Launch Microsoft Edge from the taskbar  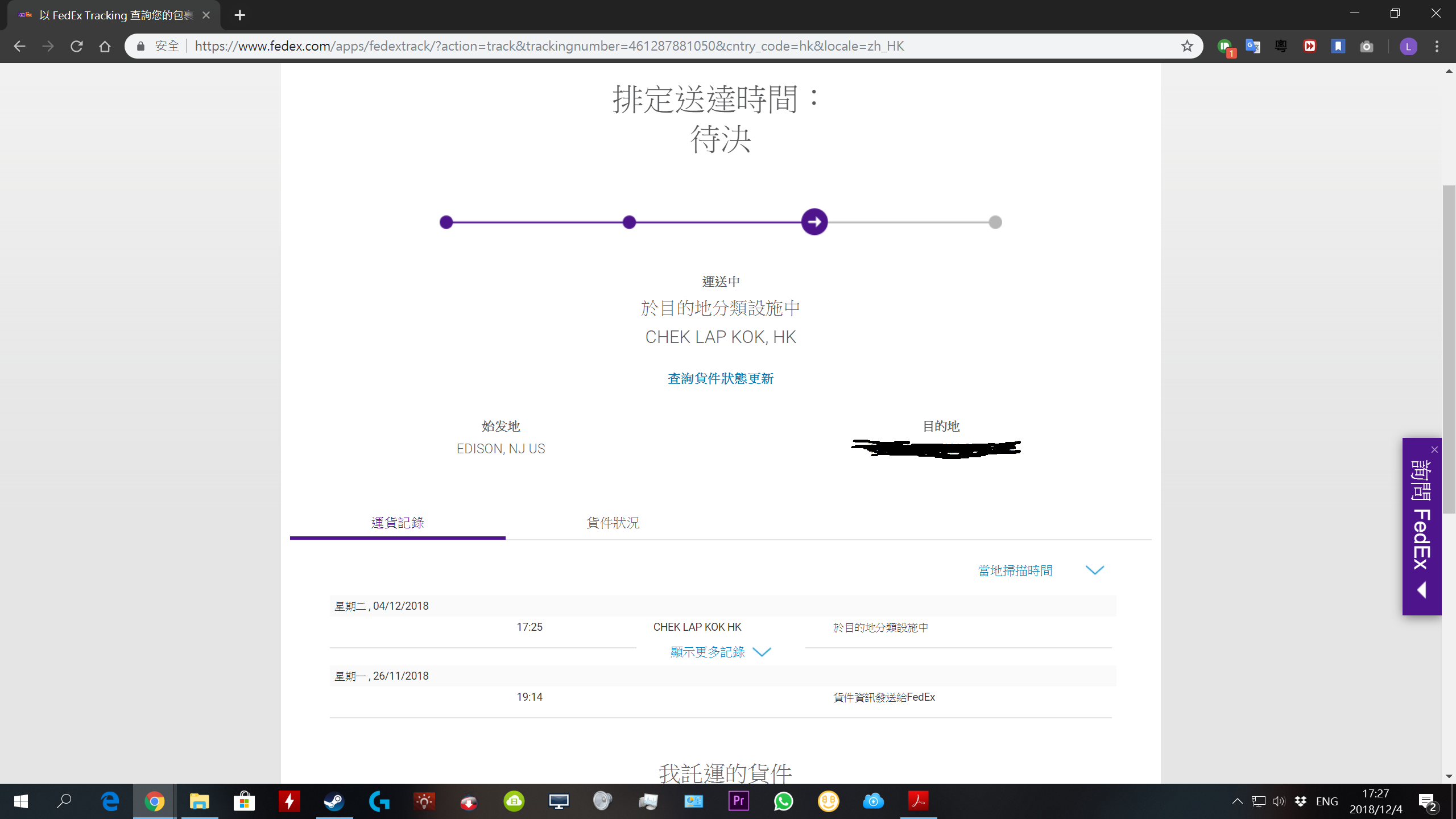(x=109, y=801)
